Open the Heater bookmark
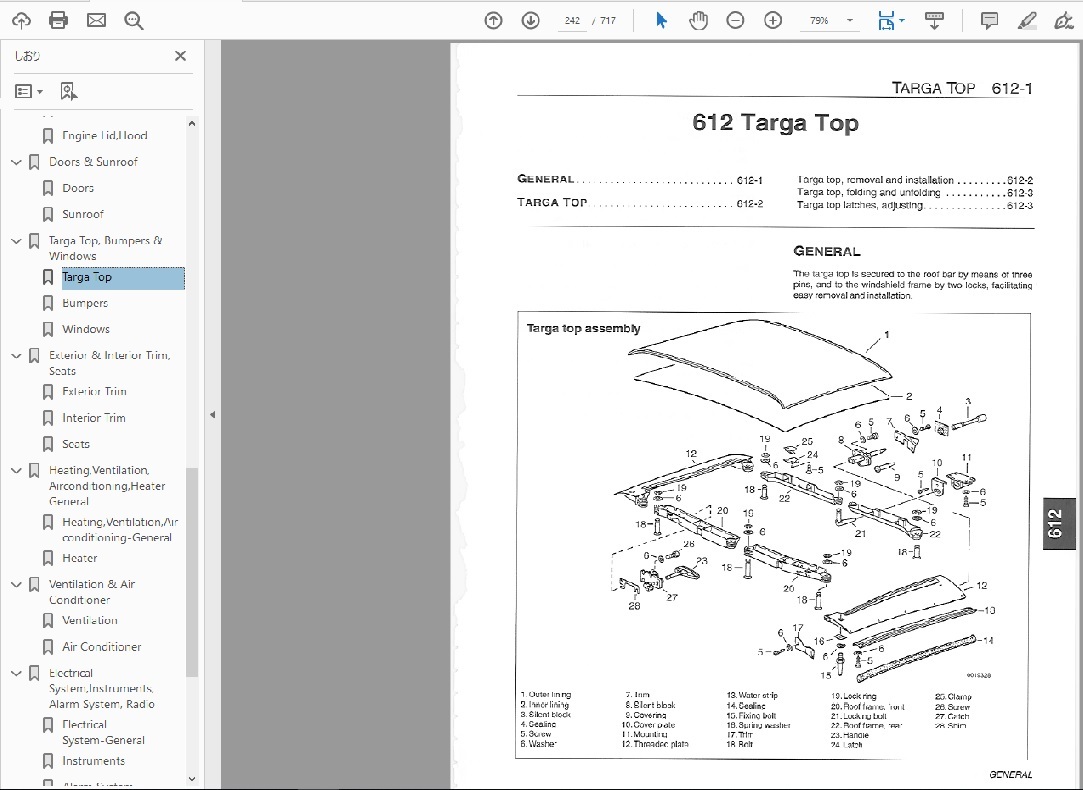 click(x=79, y=558)
